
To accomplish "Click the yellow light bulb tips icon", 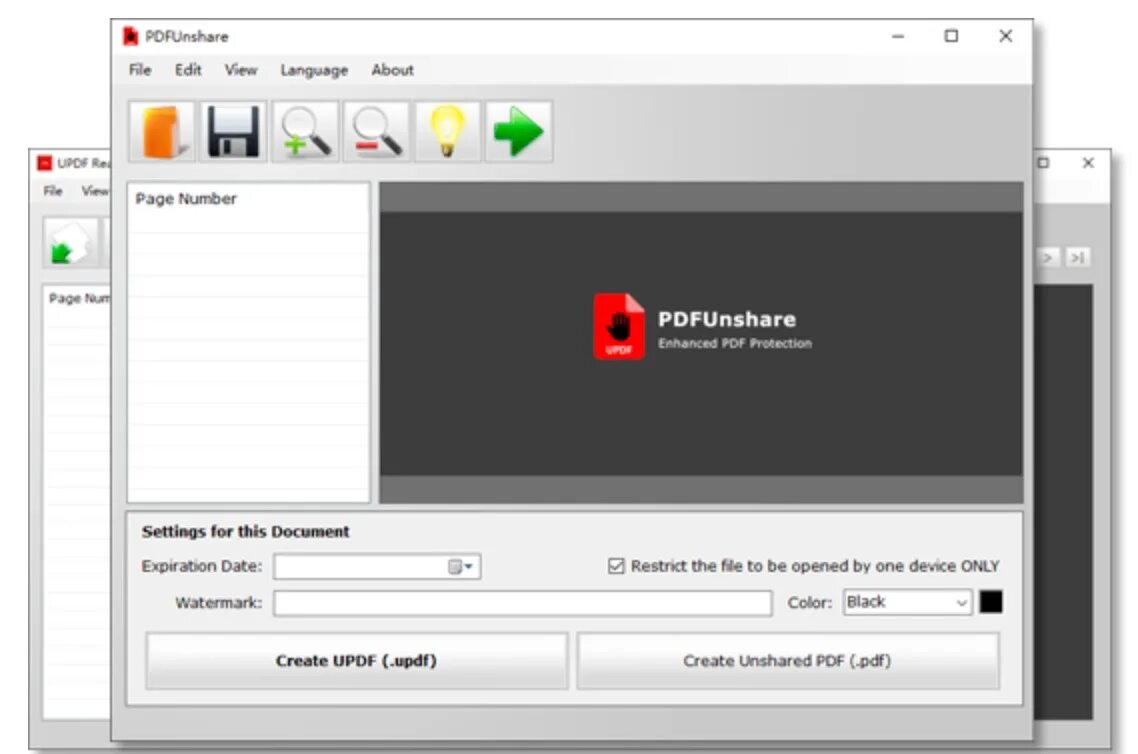I will click(447, 131).
